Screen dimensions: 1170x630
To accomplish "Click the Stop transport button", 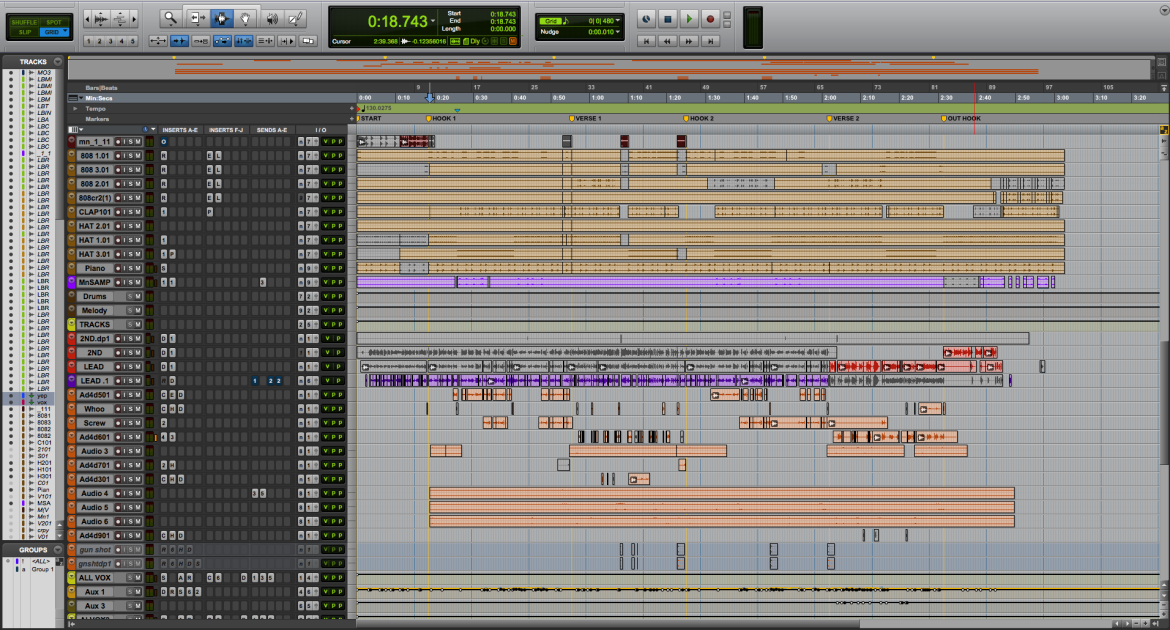I will [x=668, y=19].
